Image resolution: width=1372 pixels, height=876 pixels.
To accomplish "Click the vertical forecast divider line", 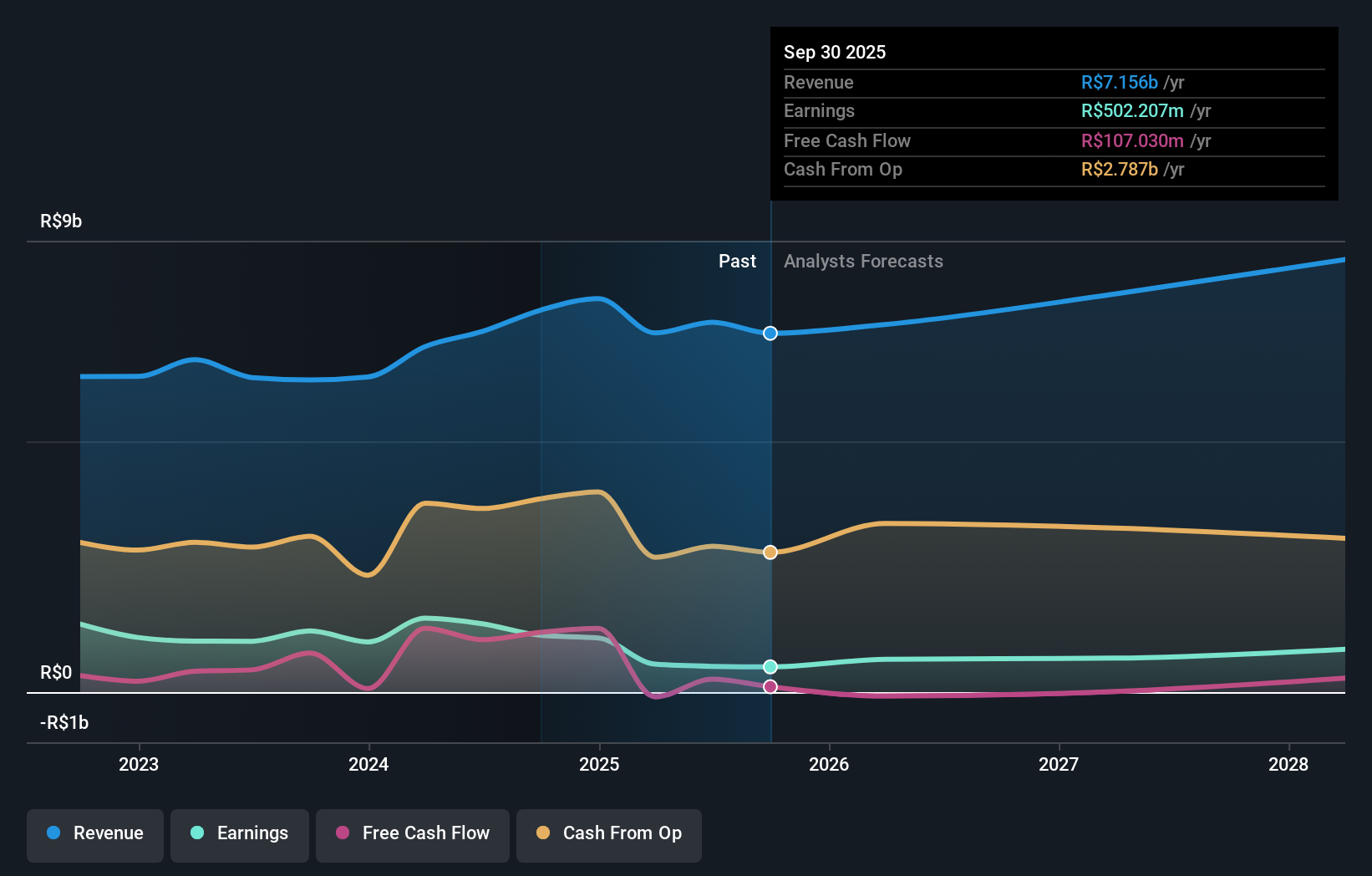I will pyautogui.click(x=770, y=468).
